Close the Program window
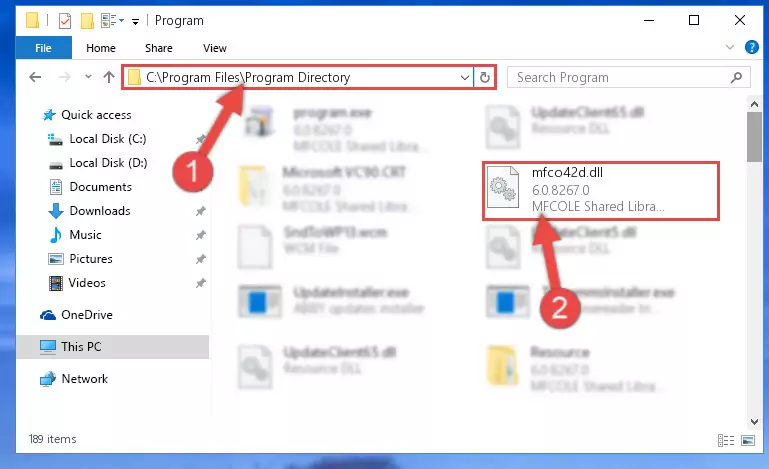769x469 pixels. (x=740, y=21)
